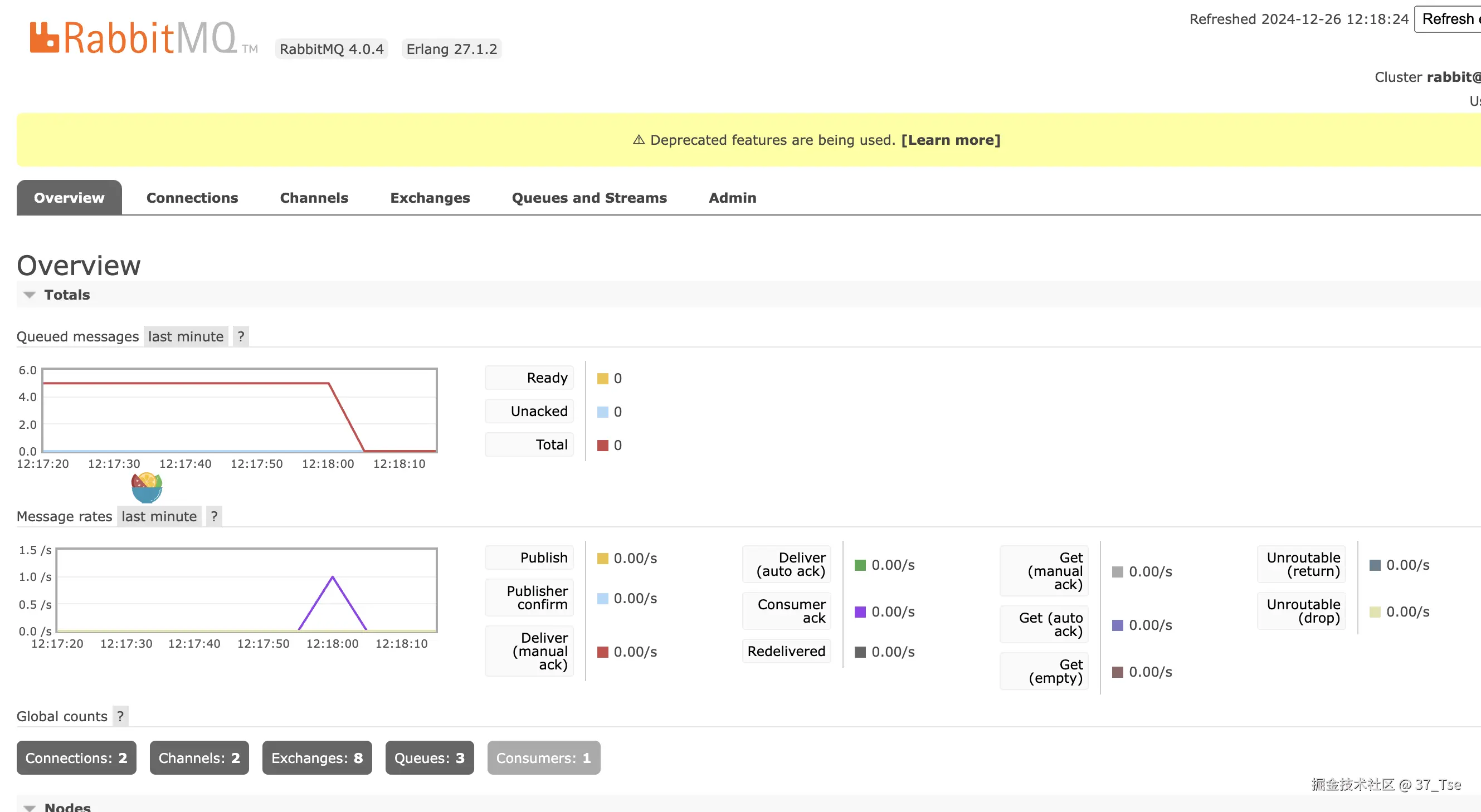The width and height of the screenshot is (1481, 812).
Task: Open Message rates last minute range selector
Action: (159, 517)
